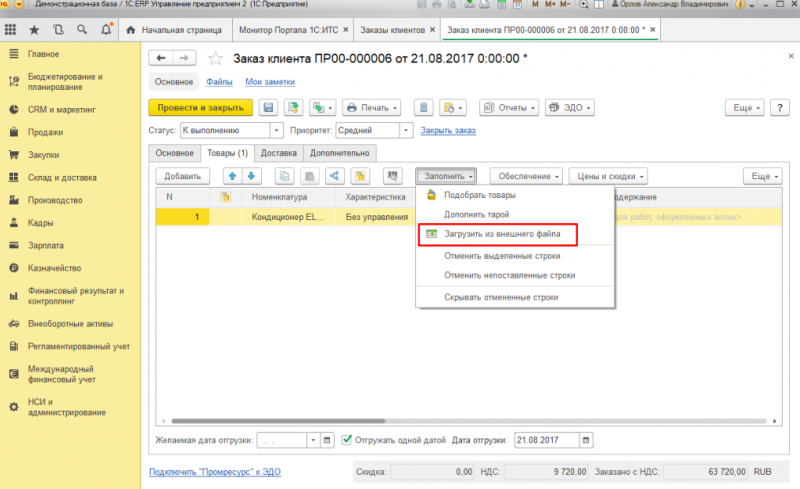Open the Обеспечение dropdown
The height and width of the screenshot is (489, 800).
(527, 176)
